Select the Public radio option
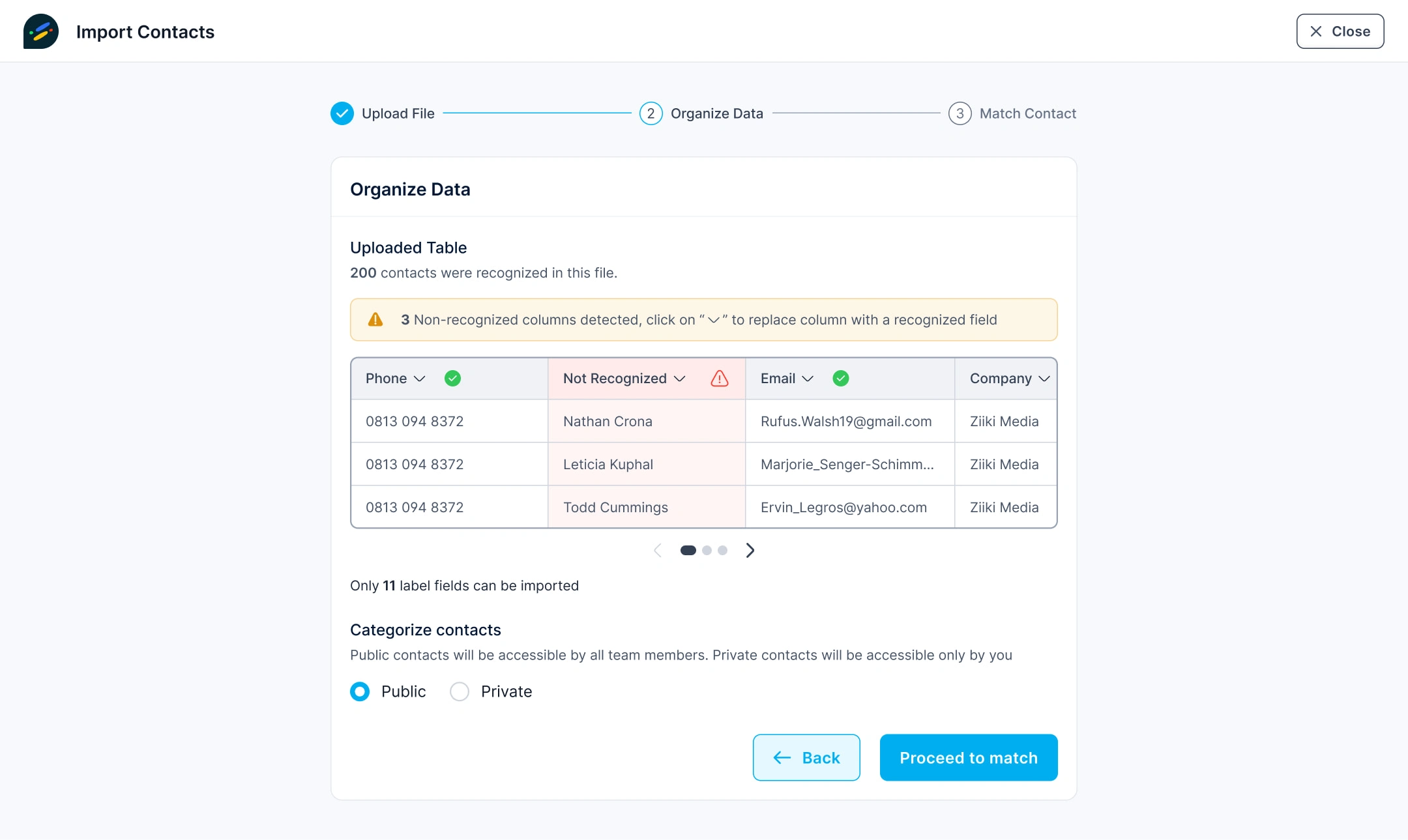This screenshot has width=1408, height=840. (360, 691)
